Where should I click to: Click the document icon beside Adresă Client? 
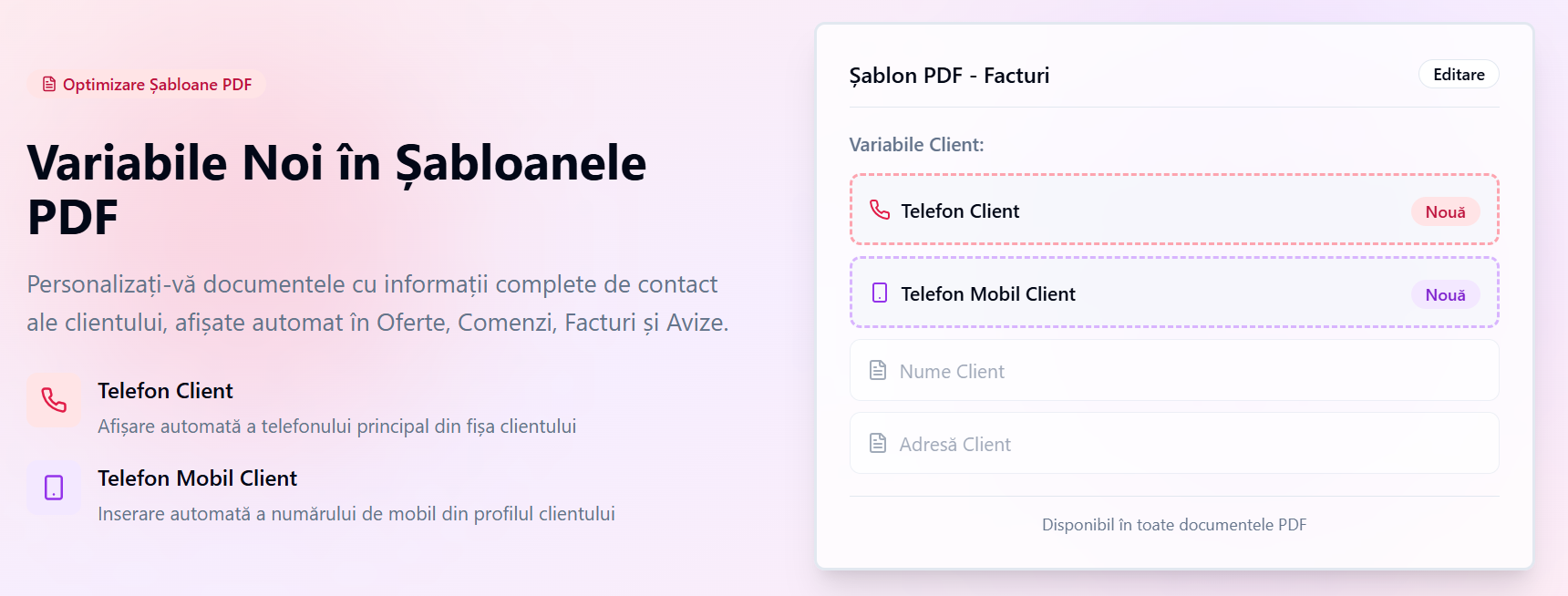[x=877, y=443]
